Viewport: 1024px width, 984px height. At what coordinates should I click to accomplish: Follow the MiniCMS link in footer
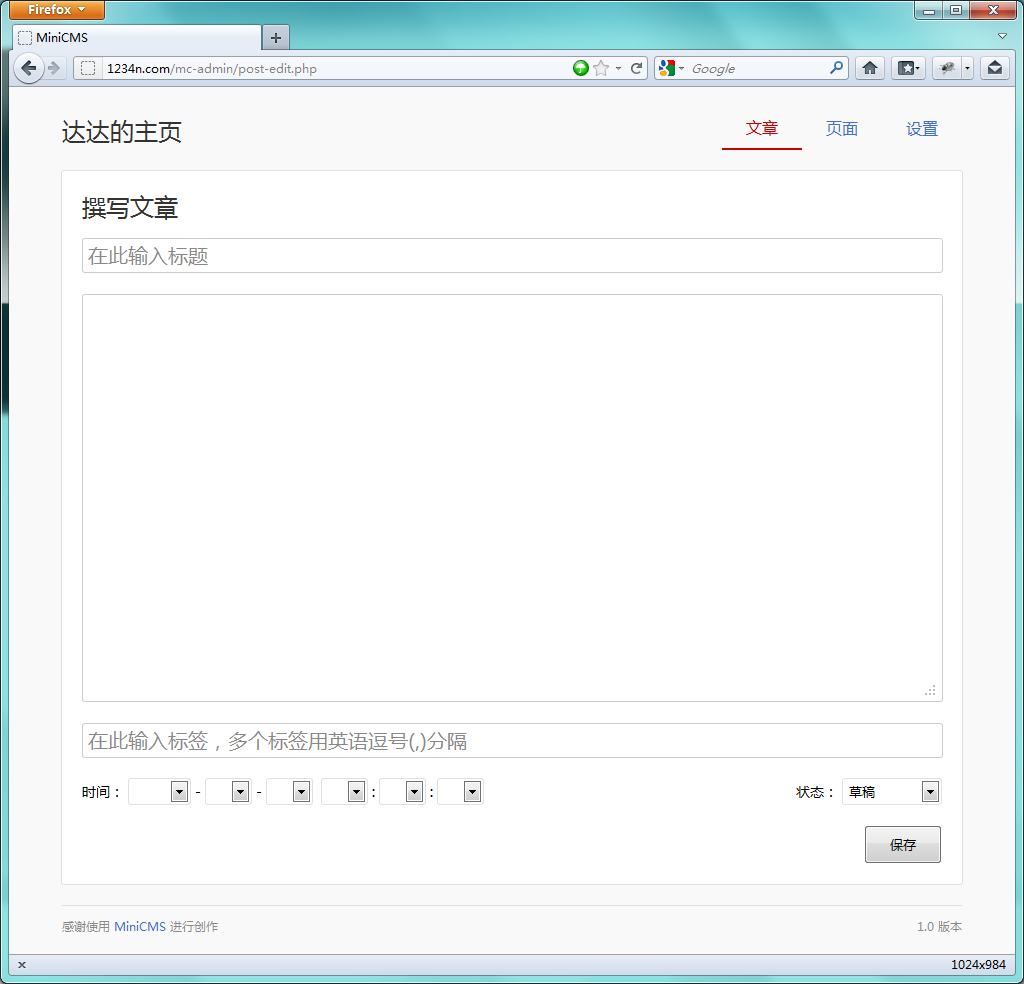[140, 927]
